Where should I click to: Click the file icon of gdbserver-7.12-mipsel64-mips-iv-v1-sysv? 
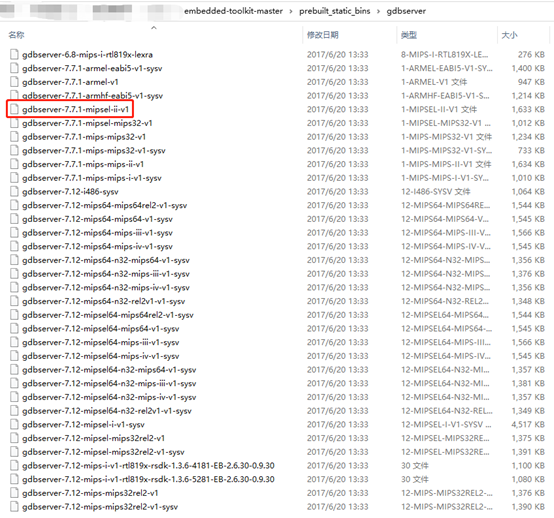(14, 356)
